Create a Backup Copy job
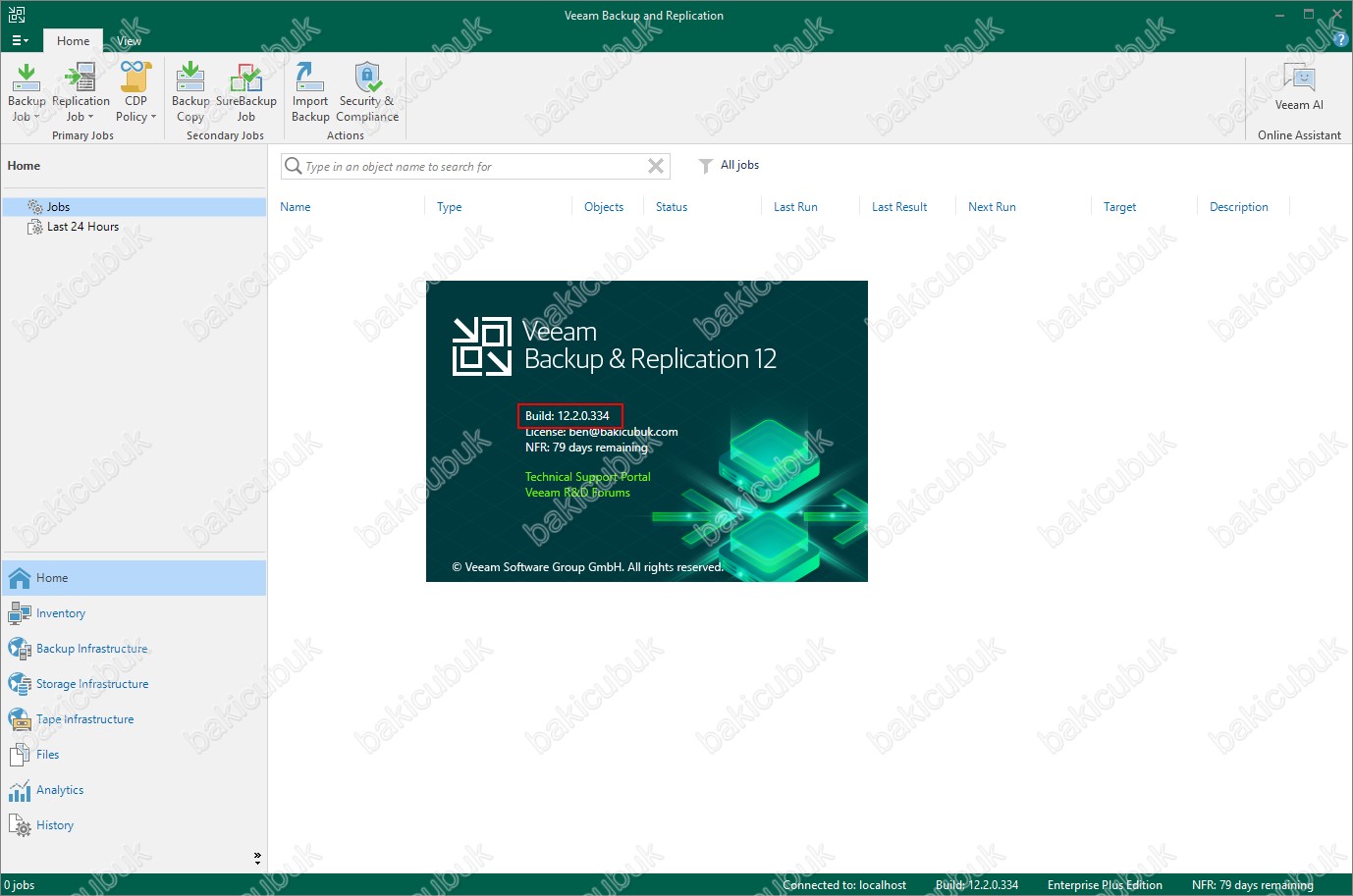1353x896 pixels. tap(190, 92)
